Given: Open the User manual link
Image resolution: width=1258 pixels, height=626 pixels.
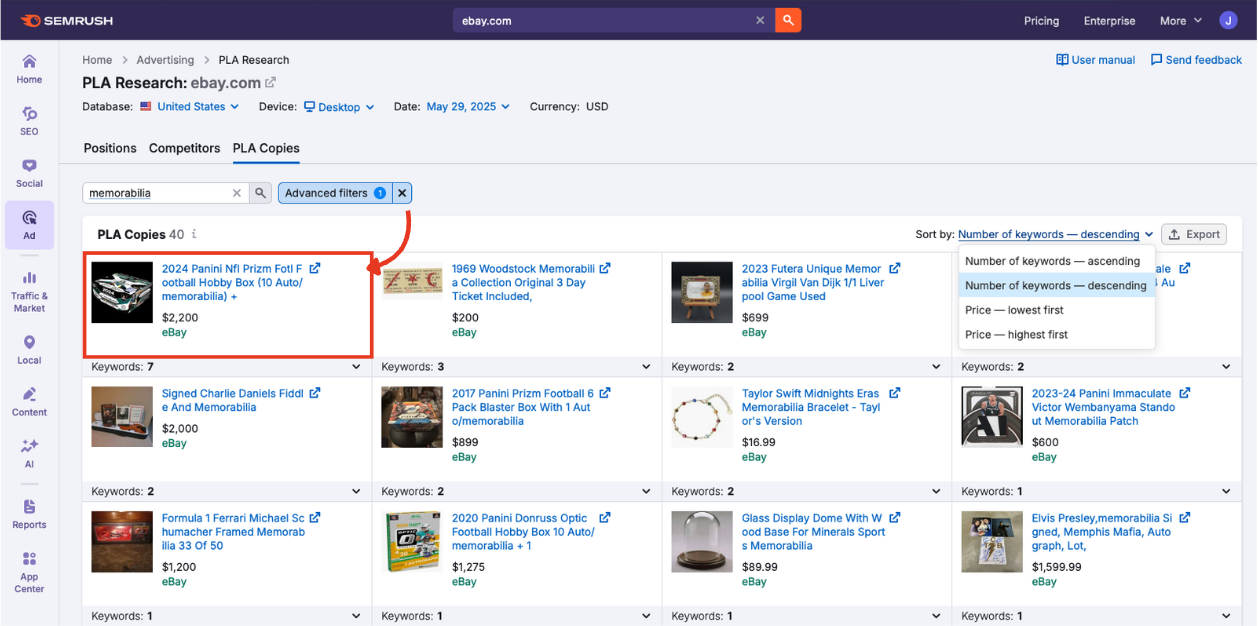Looking at the screenshot, I should pos(1095,60).
